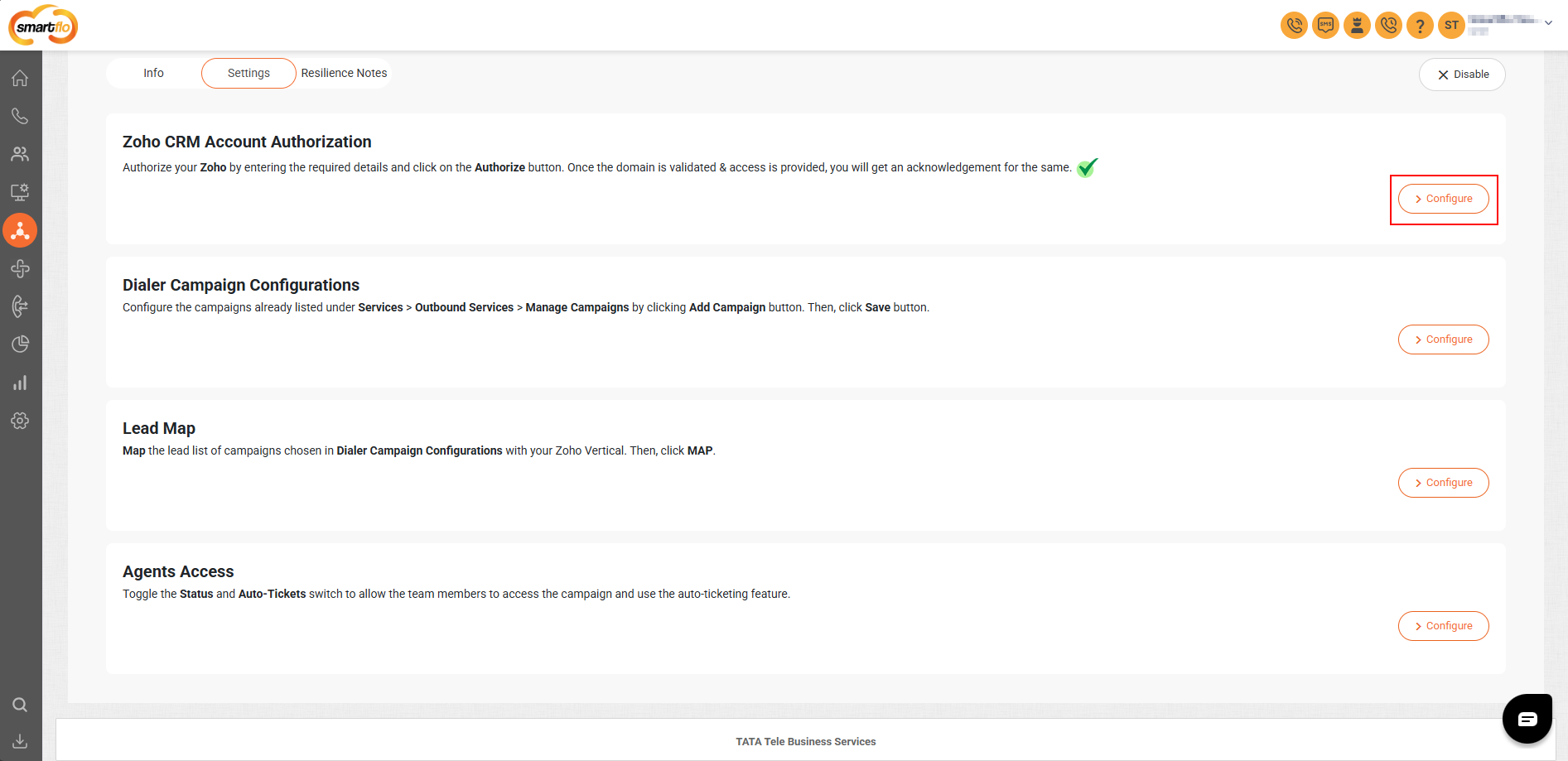Click the Disable button
Screen dimensions: 1568x761
point(1462,75)
